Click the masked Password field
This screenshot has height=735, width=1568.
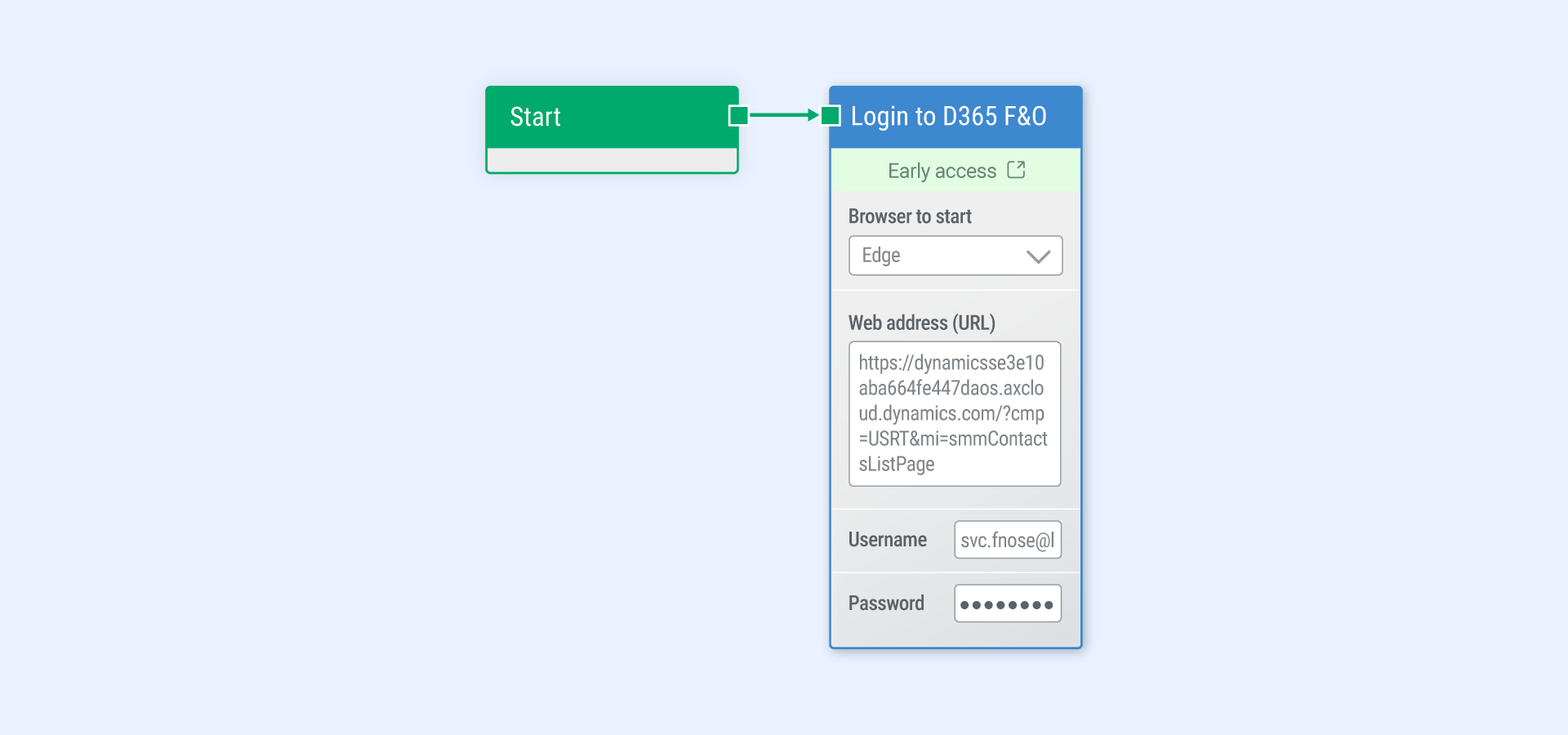click(x=1007, y=603)
